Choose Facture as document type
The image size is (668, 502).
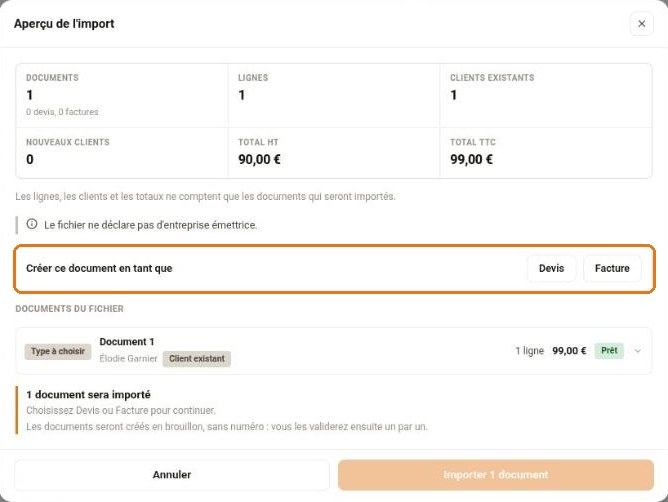(x=612, y=268)
